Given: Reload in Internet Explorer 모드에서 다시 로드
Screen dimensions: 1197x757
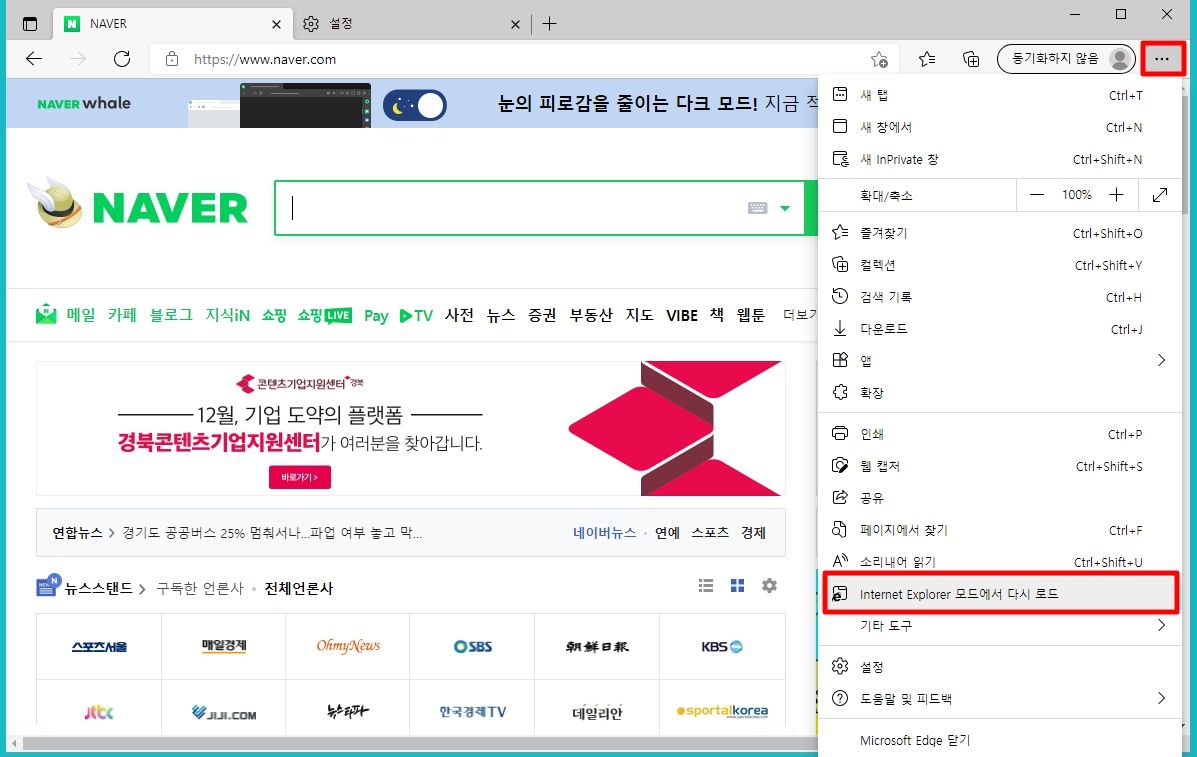Looking at the screenshot, I should point(1000,594).
